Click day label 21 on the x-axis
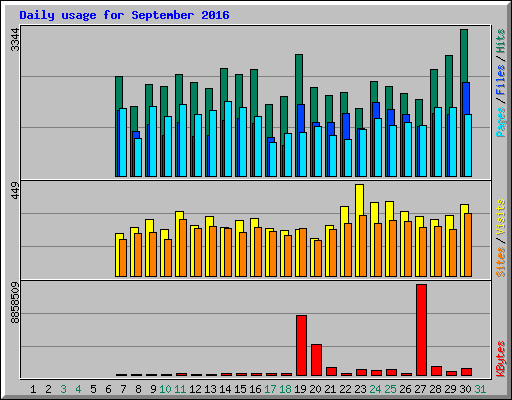 tap(330, 389)
